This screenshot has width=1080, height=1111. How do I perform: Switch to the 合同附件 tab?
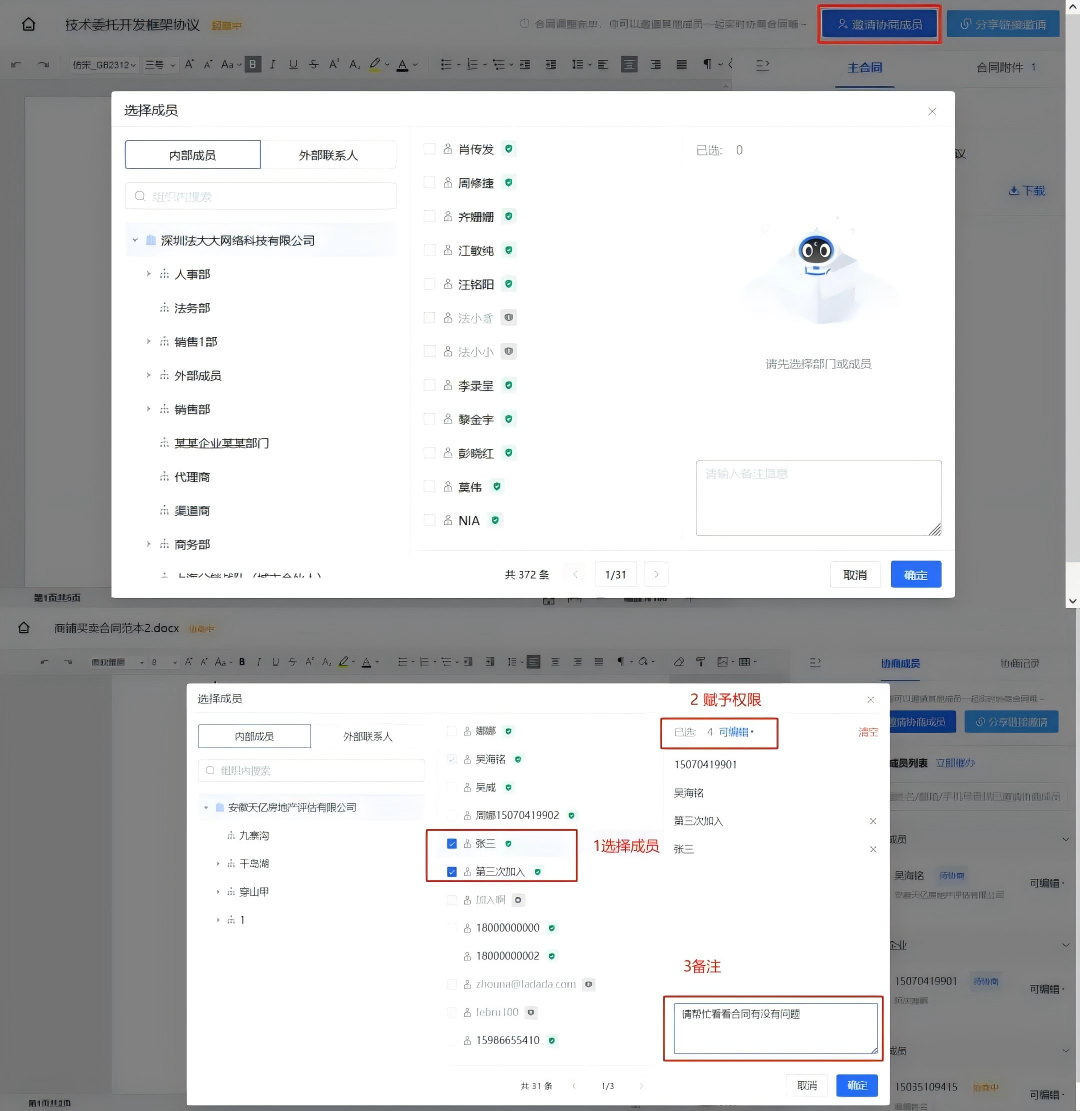coord(1005,68)
